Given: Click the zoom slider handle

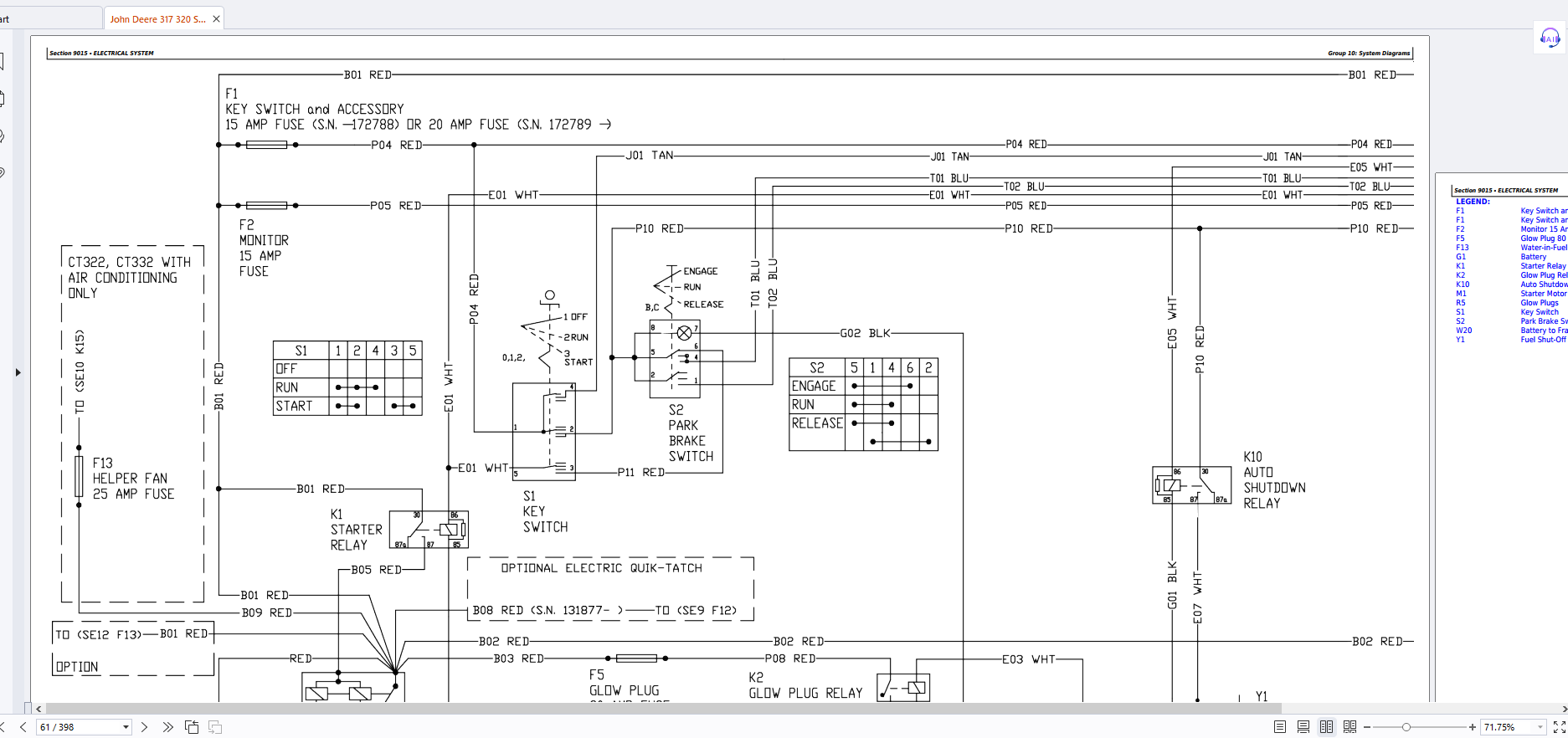Looking at the screenshot, I should (1406, 727).
